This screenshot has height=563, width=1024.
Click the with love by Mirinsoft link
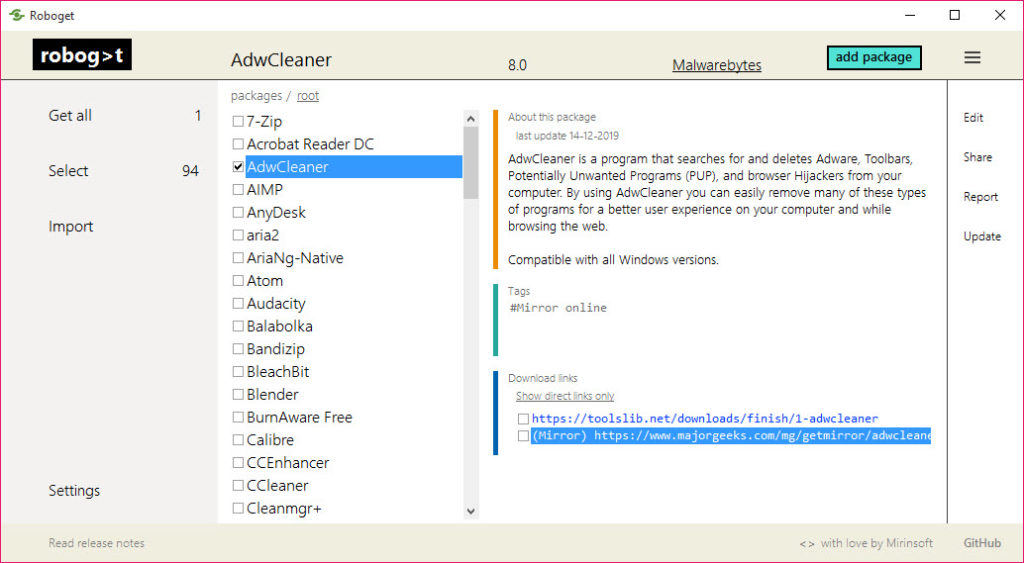pyautogui.click(x=876, y=543)
